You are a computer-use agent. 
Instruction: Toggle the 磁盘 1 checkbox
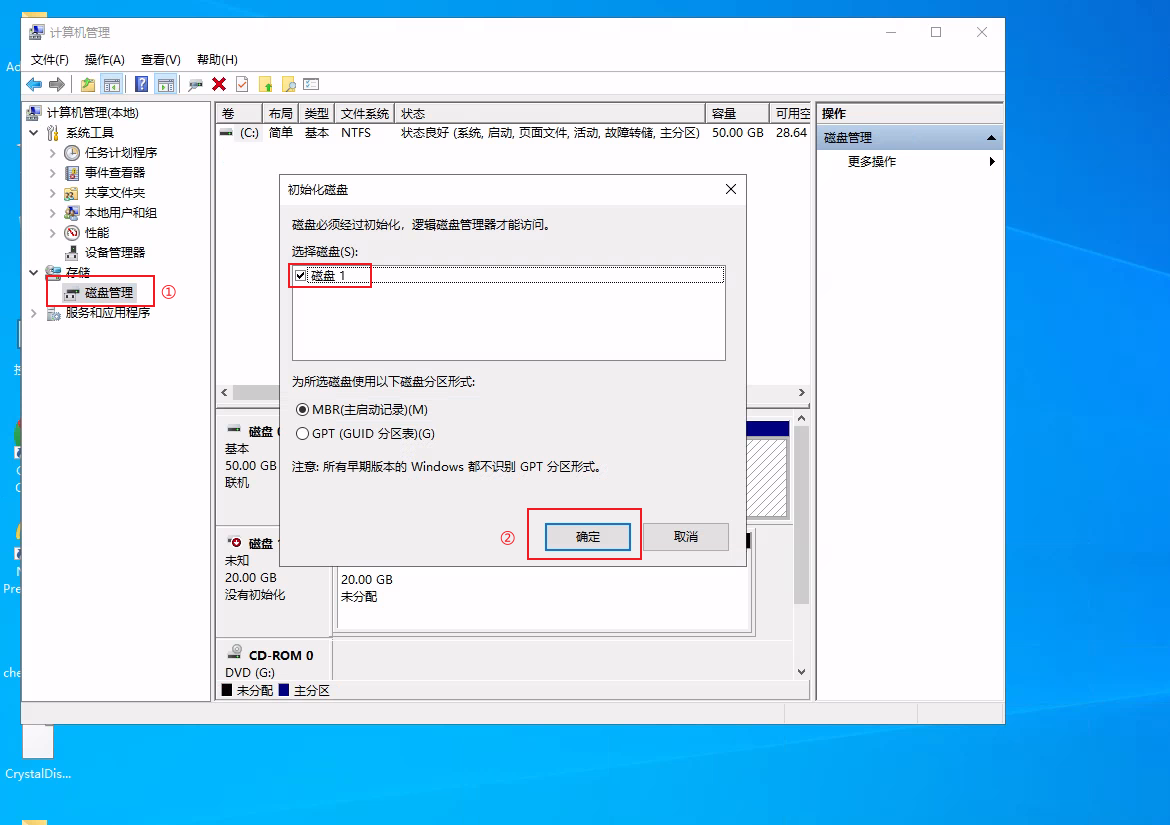tap(300, 275)
